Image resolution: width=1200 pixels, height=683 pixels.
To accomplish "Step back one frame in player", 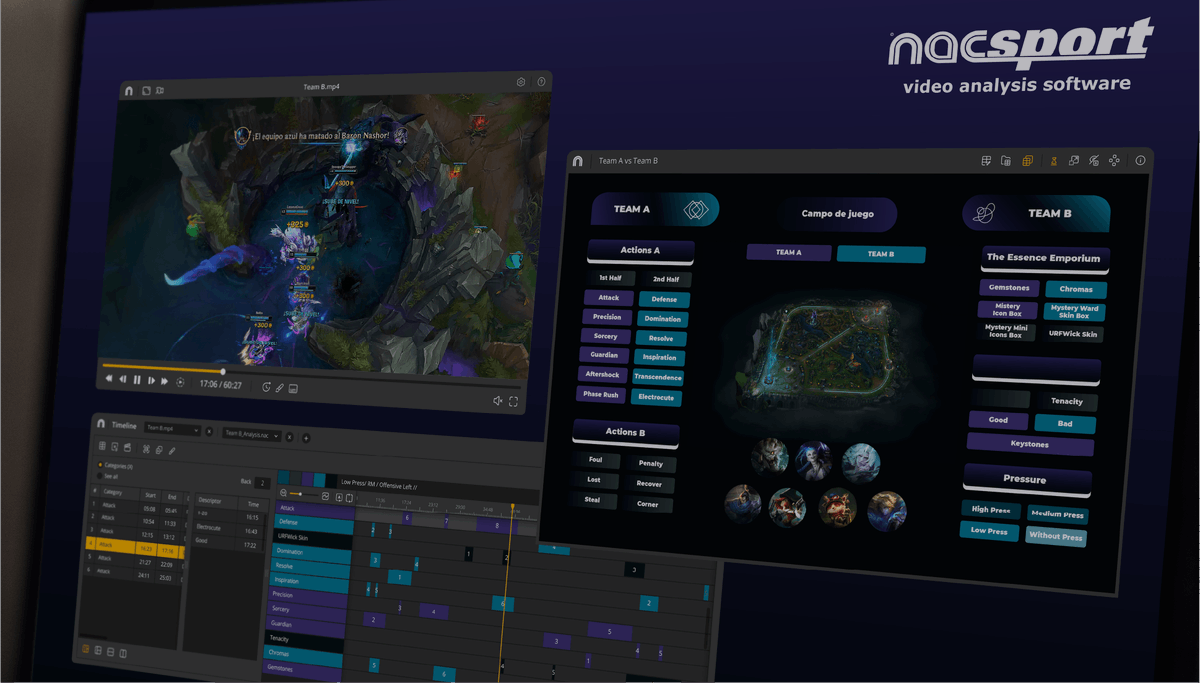I will tap(123, 380).
